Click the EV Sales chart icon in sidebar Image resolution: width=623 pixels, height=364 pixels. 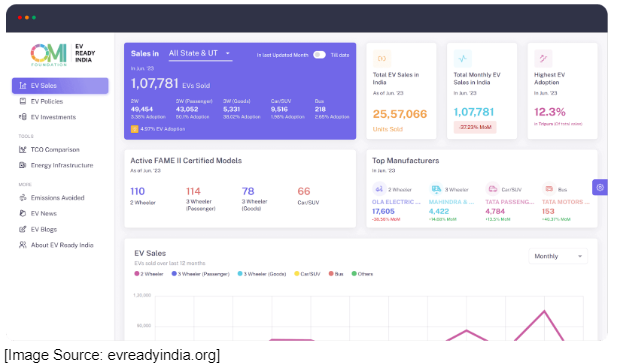click(x=23, y=85)
